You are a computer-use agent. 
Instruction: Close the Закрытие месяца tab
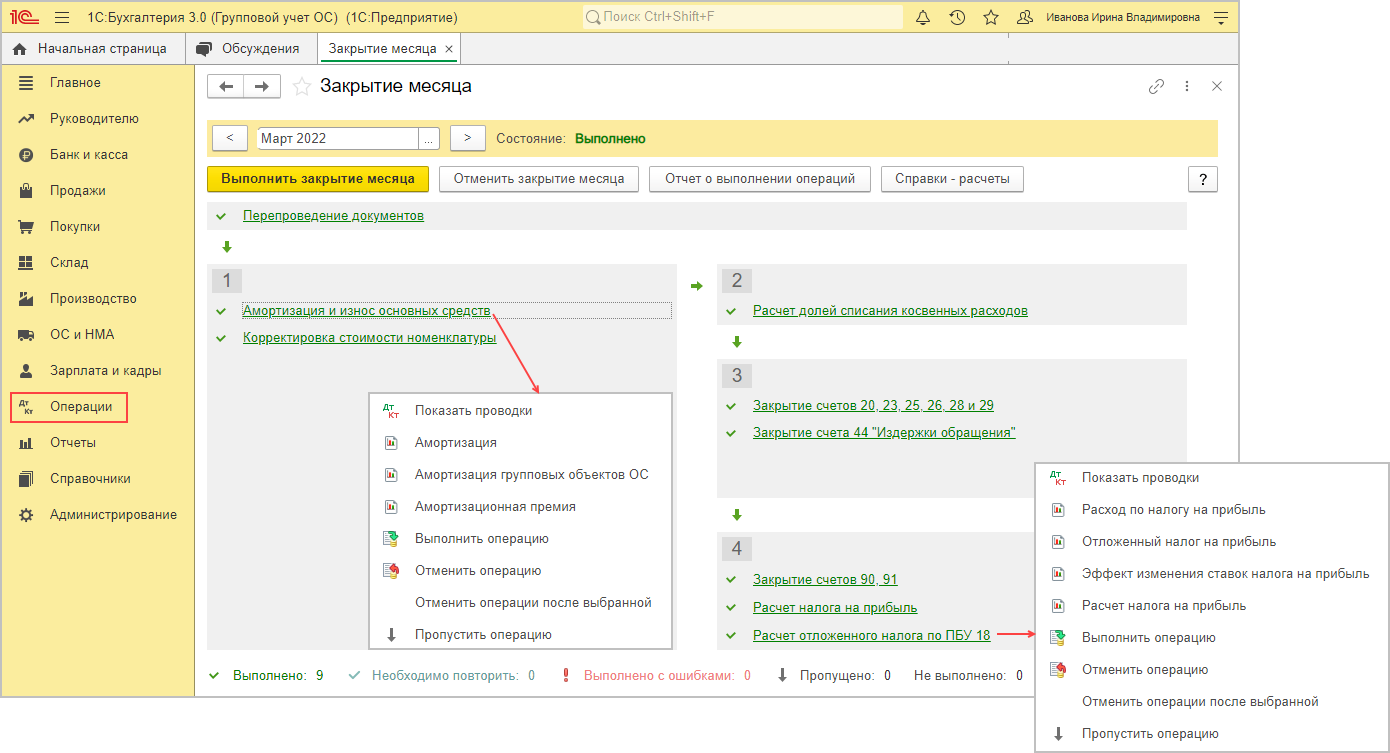449,48
